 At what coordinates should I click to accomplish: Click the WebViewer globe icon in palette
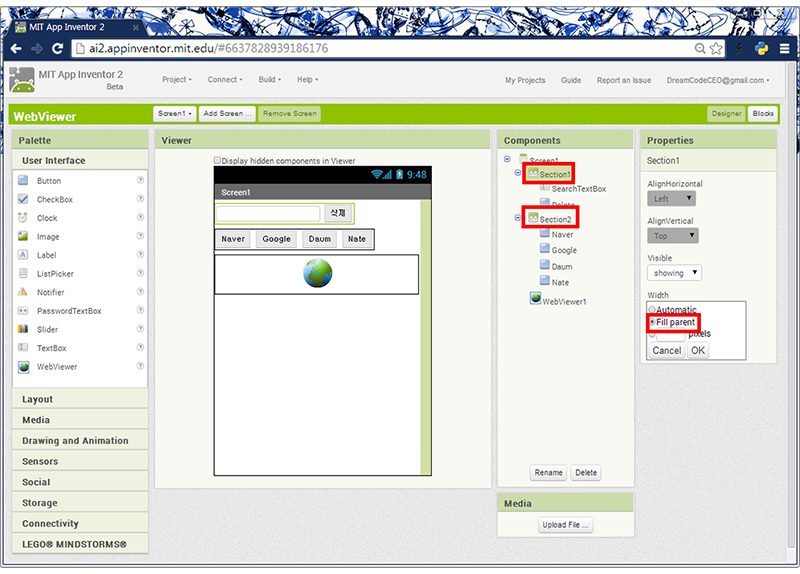(x=23, y=367)
